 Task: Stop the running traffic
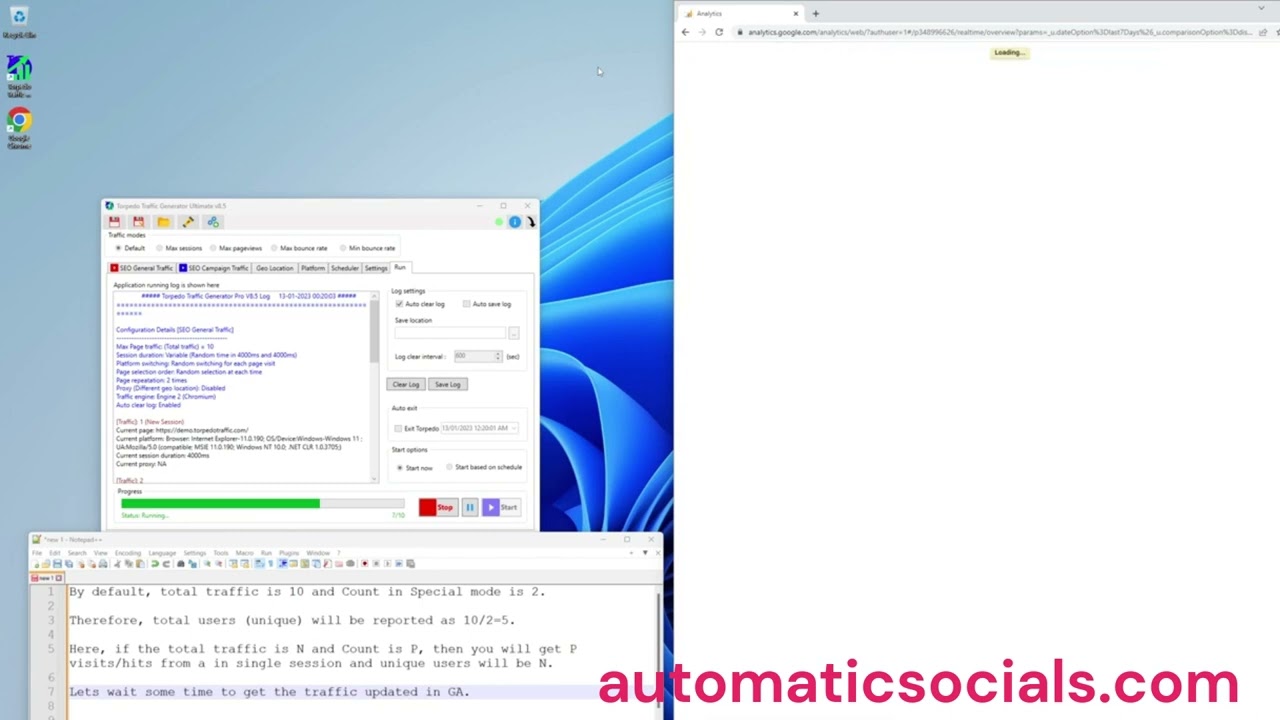(x=438, y=507)
